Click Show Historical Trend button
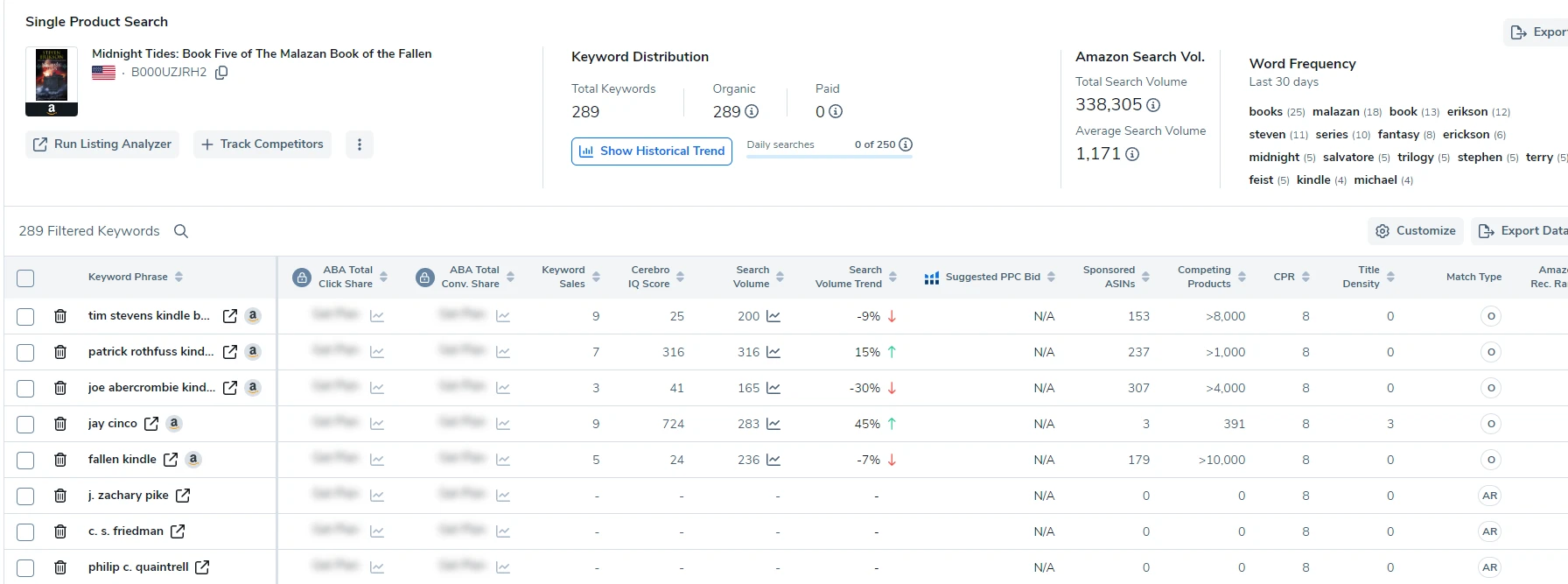 pyautogui.click(x=652, y=151)
